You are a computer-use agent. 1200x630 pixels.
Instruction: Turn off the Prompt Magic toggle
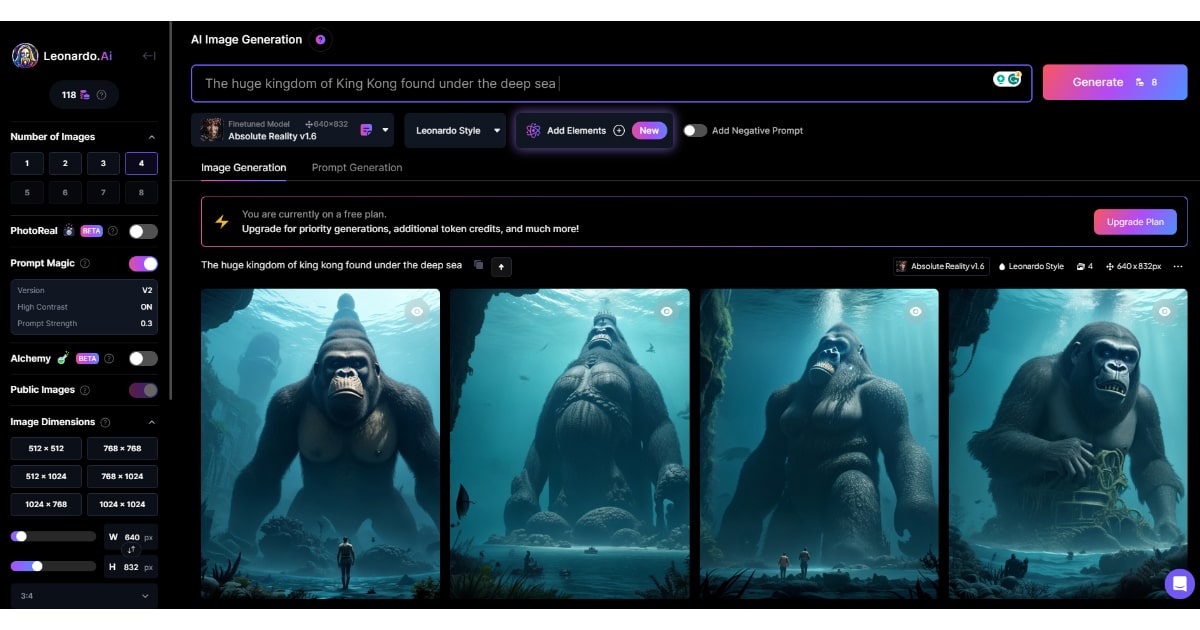pos(143,264)
